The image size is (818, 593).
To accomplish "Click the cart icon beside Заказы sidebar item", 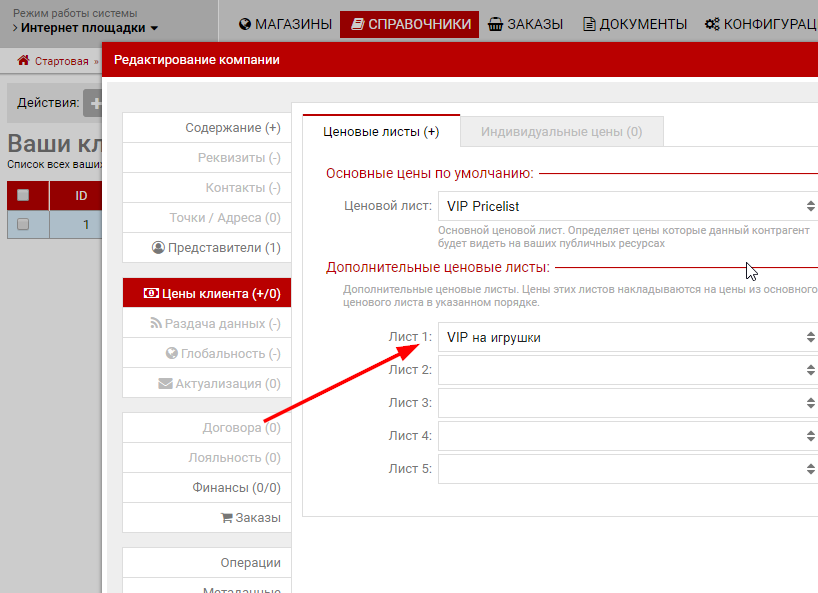I will click(x=226, y=518).
